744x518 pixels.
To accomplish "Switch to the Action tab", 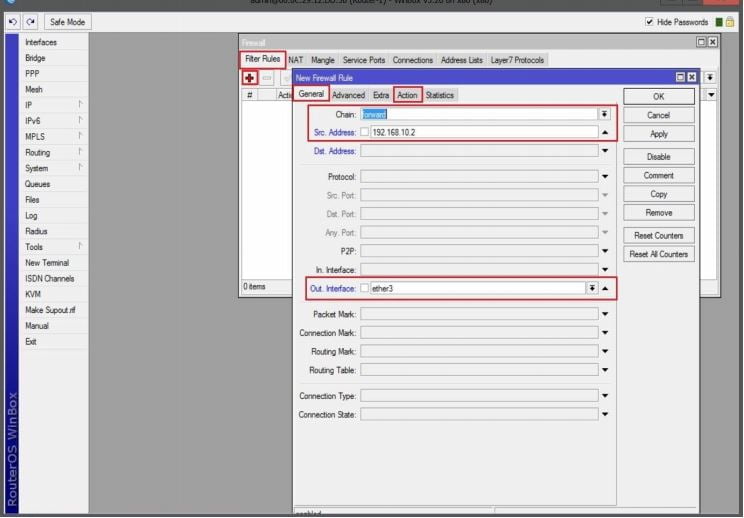I will tap(407, 95).
